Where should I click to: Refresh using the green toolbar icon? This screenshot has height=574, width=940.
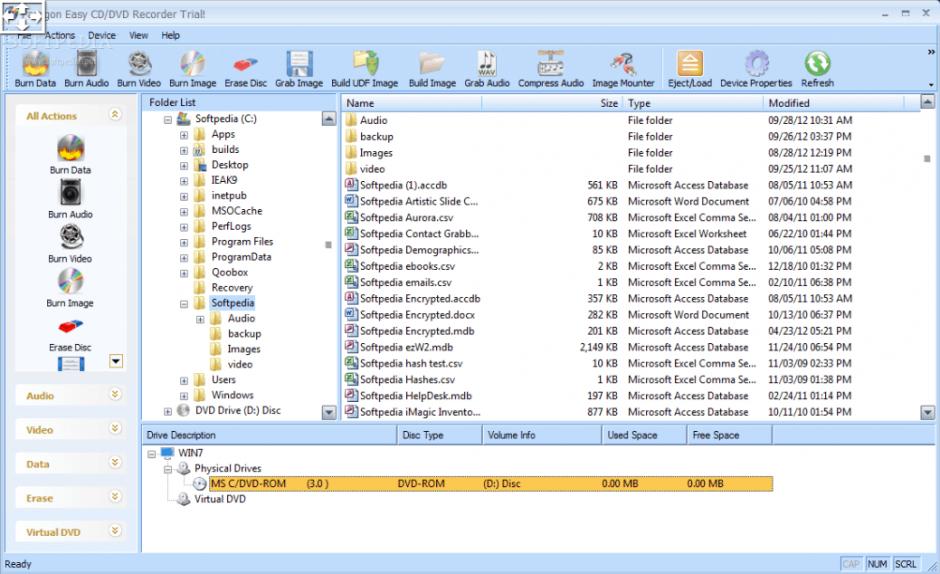817,68
